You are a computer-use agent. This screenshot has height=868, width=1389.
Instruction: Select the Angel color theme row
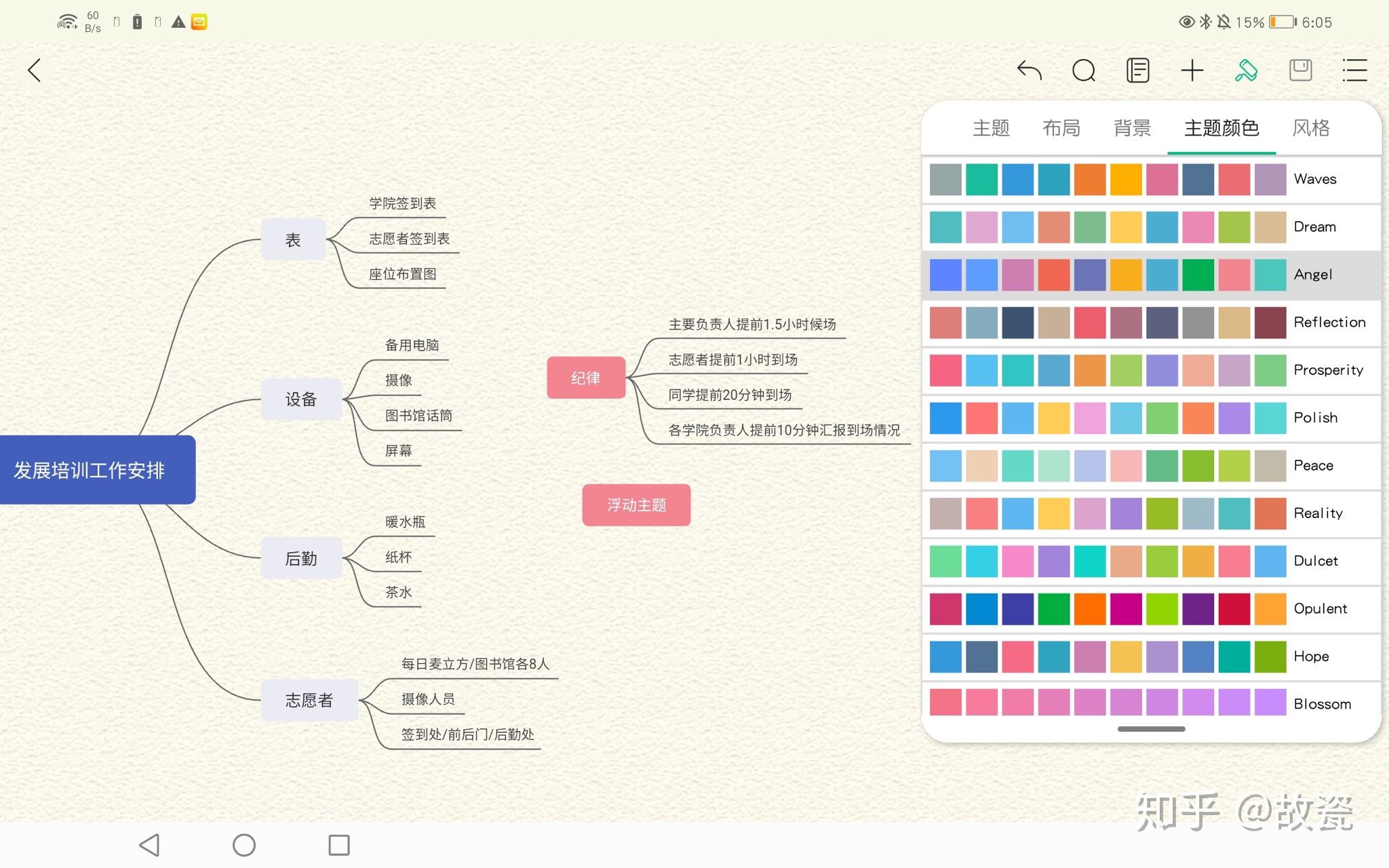[1152, 275]
